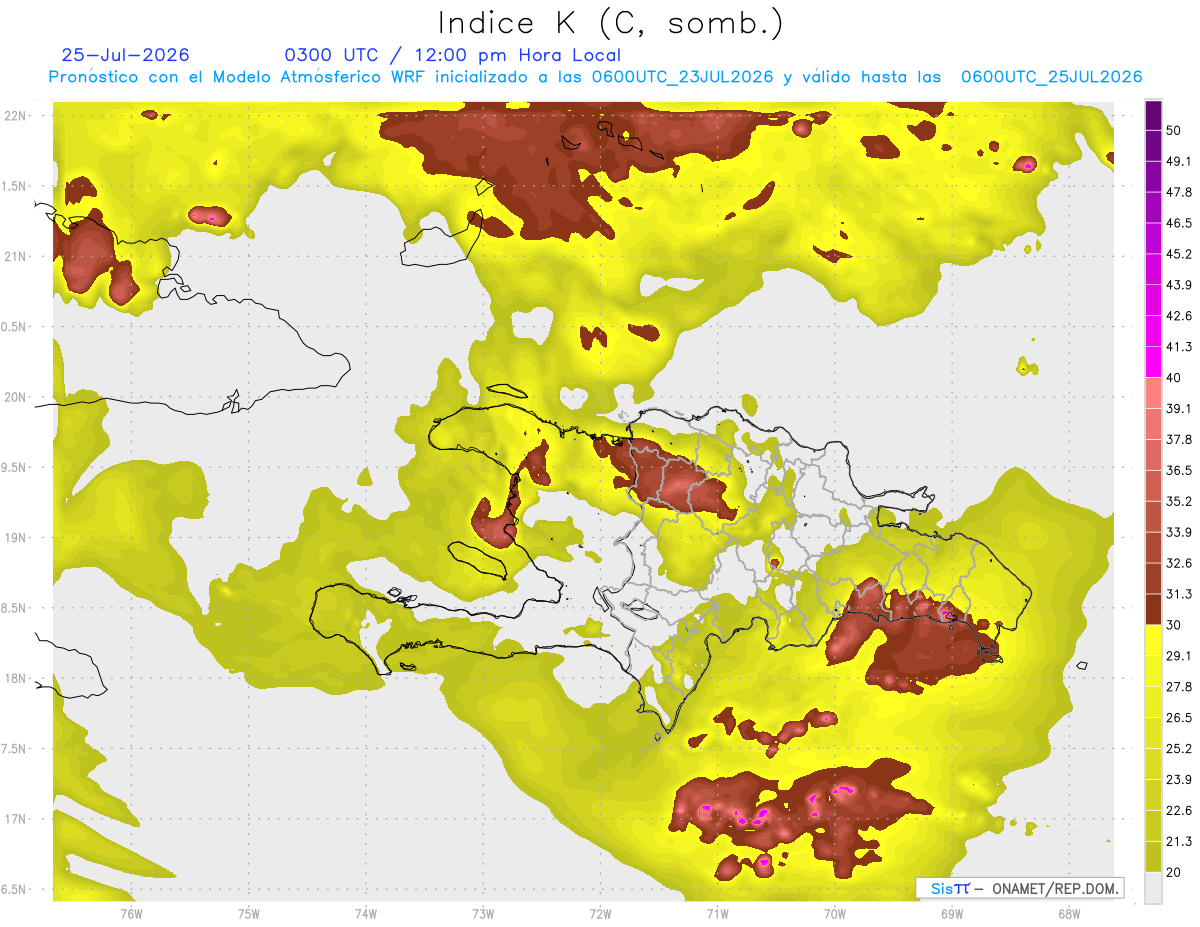
Task: Click the title 'Indice K (C, somb.)'
Action: pyautogui.click(x=611, y=24)
